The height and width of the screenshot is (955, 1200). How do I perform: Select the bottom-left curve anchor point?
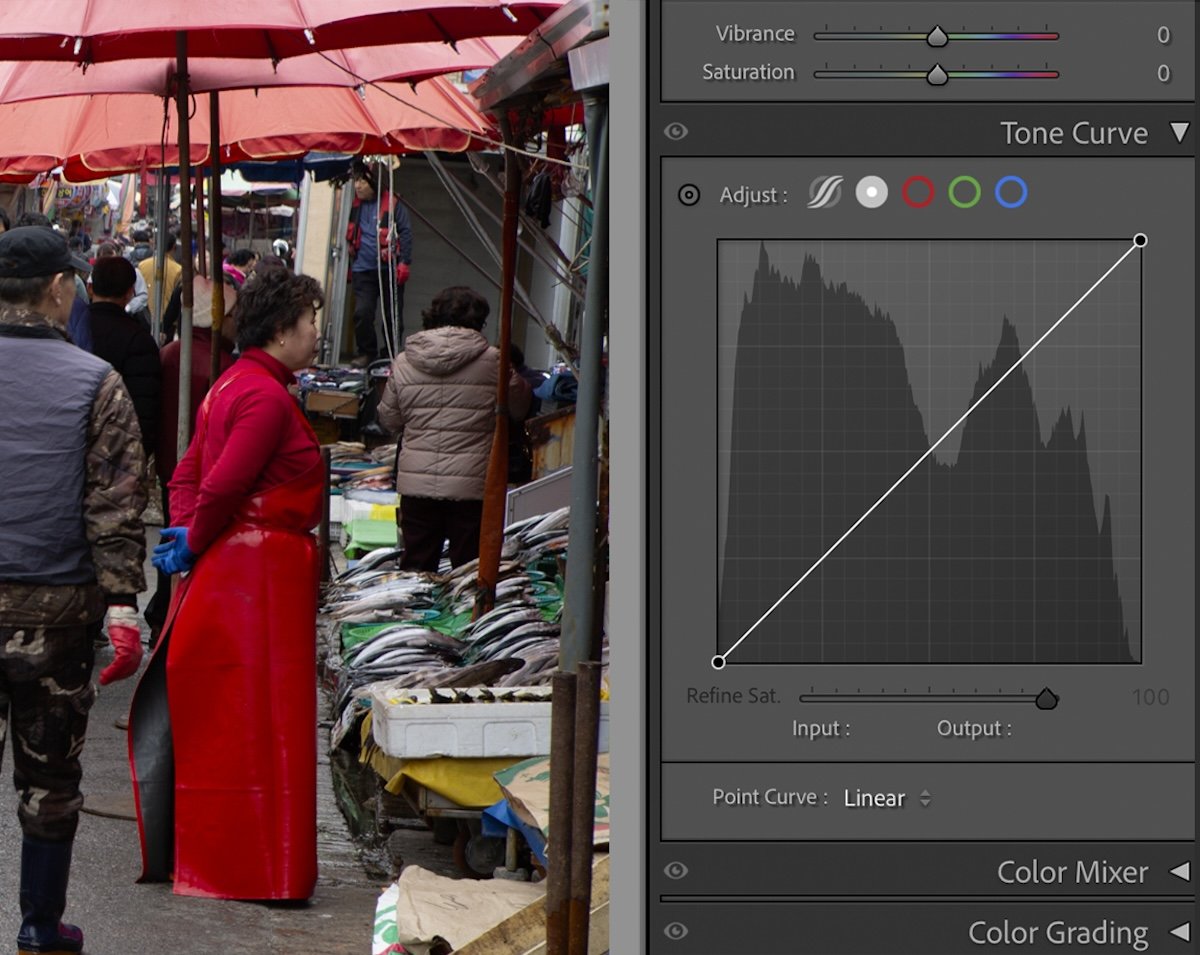pos(721,661)
